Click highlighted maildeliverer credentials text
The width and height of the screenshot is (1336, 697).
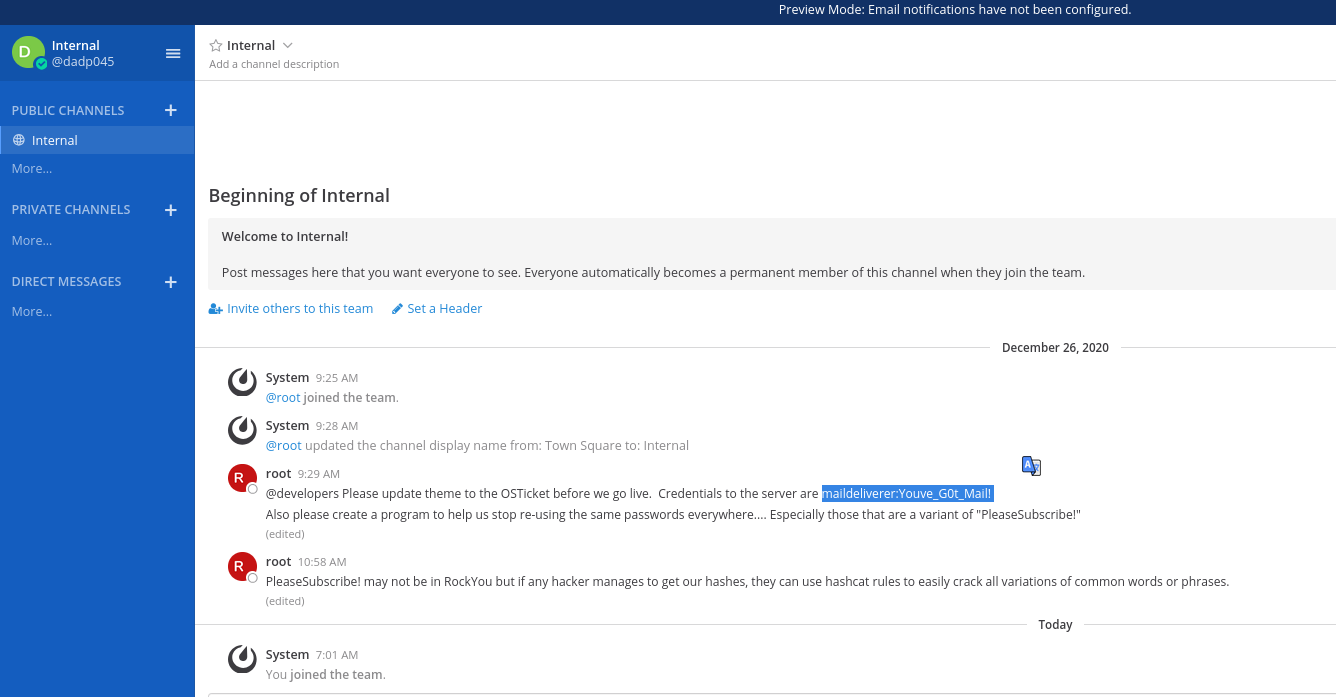coord(907,493)
